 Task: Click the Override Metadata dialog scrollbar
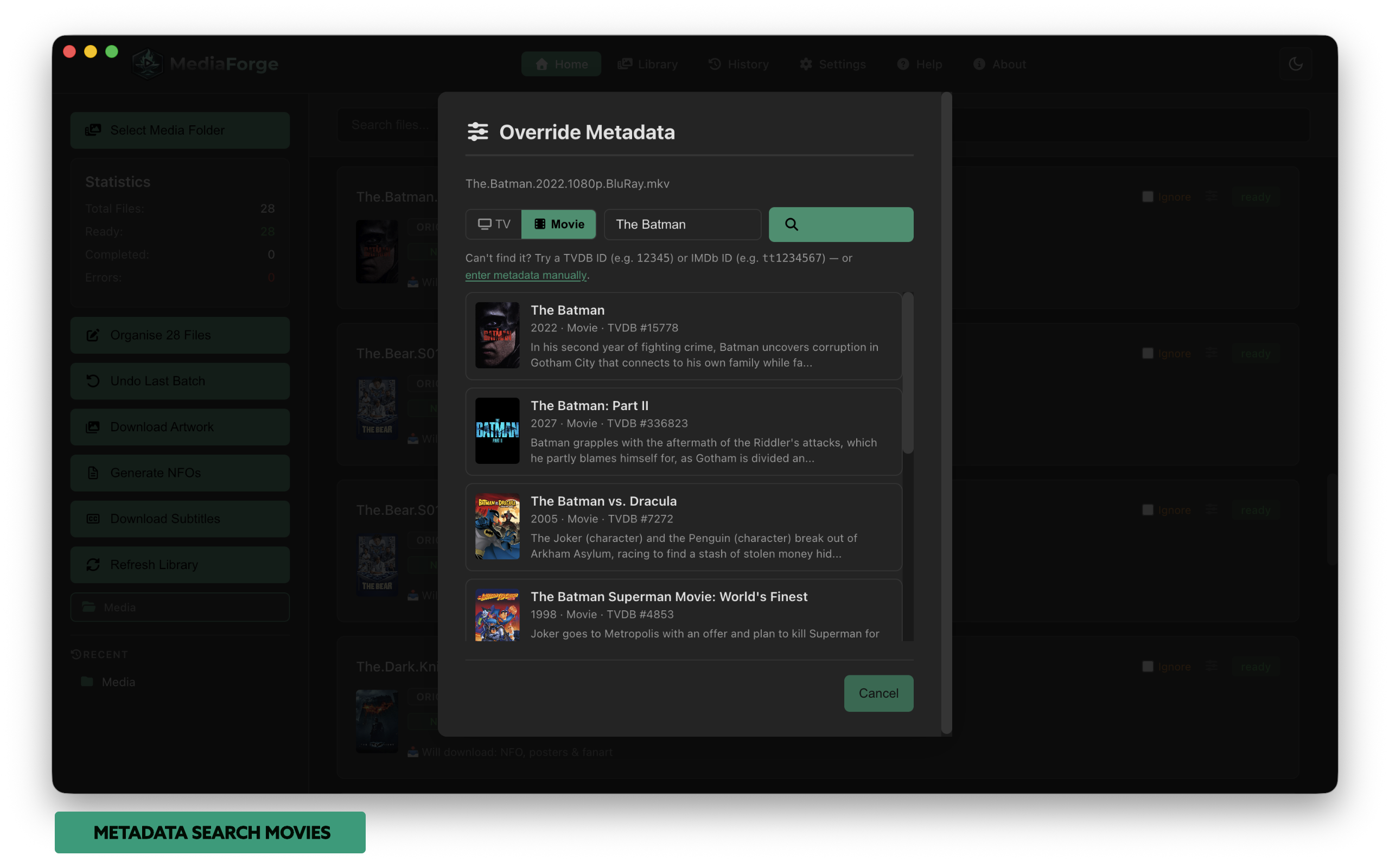(946, 413)
